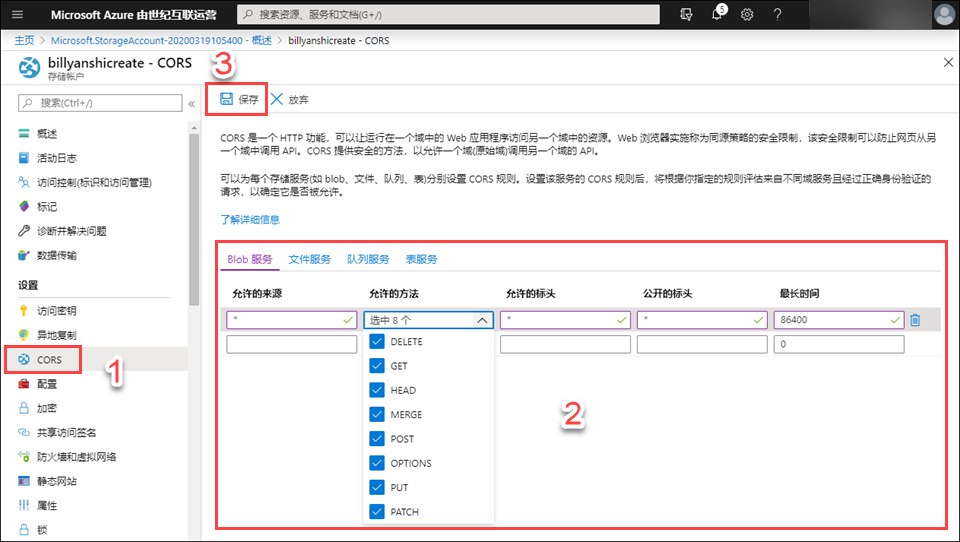This screenshot has height=542, width=960.
Task: Switch to the 文件服务 tab
Action: pyautogui.click(x=310, y=259)
